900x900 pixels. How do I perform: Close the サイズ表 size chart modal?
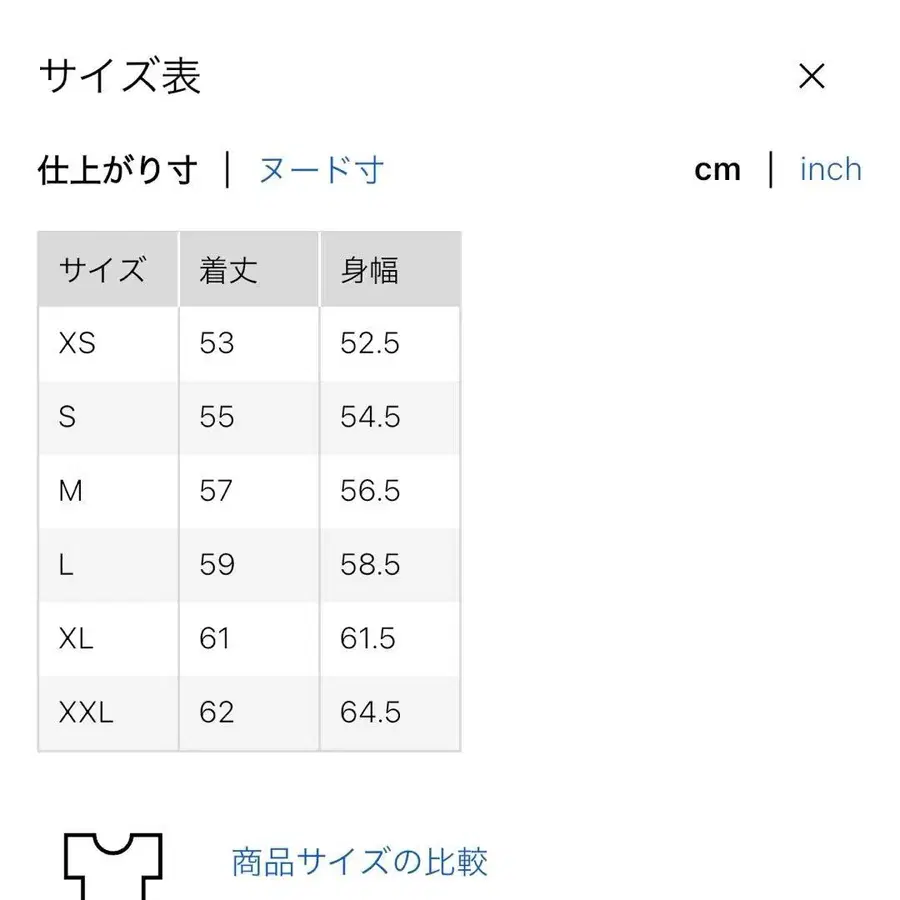pos(812,76)
